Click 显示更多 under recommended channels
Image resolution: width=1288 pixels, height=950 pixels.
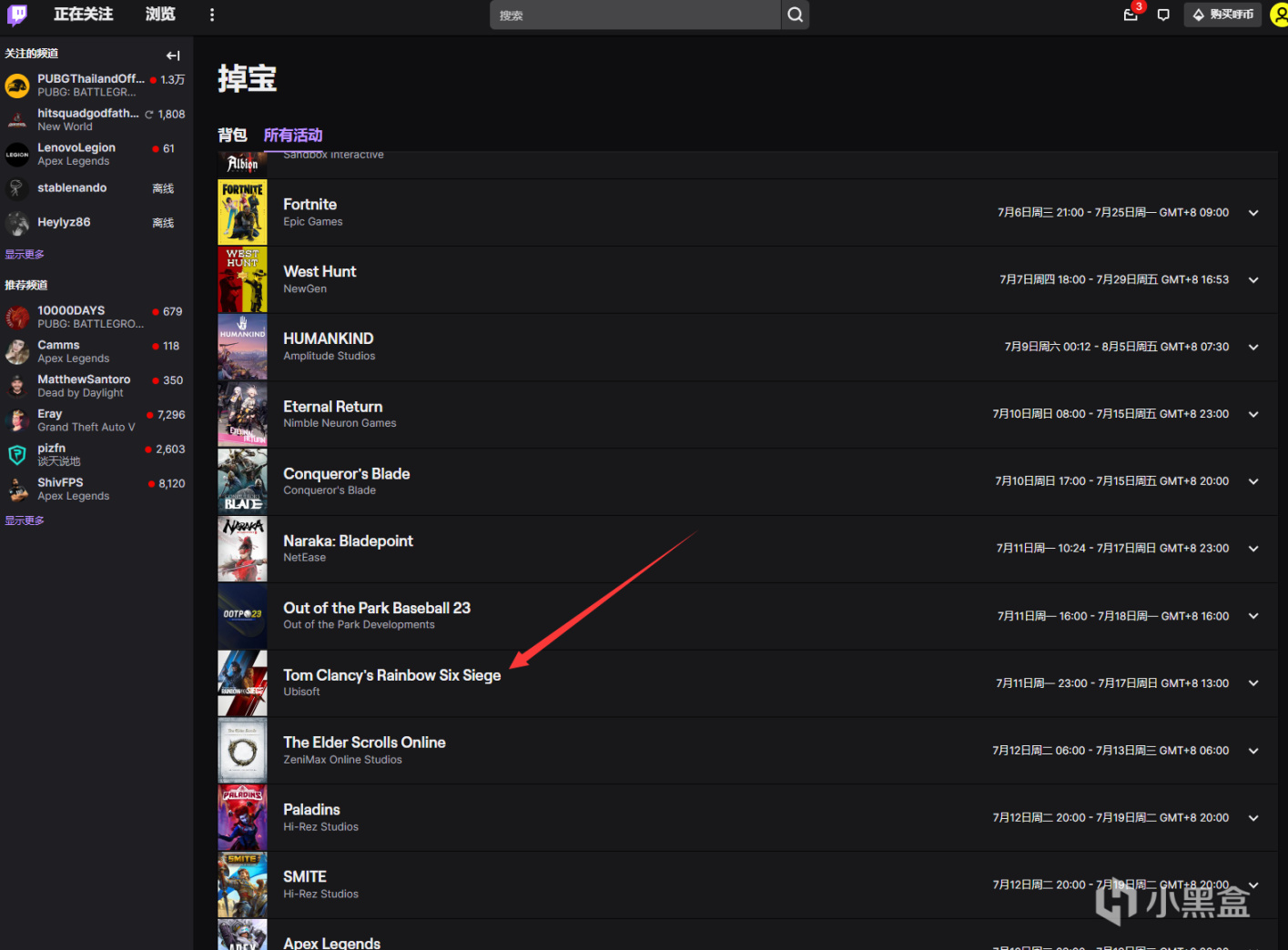click(x=25, y=520)
